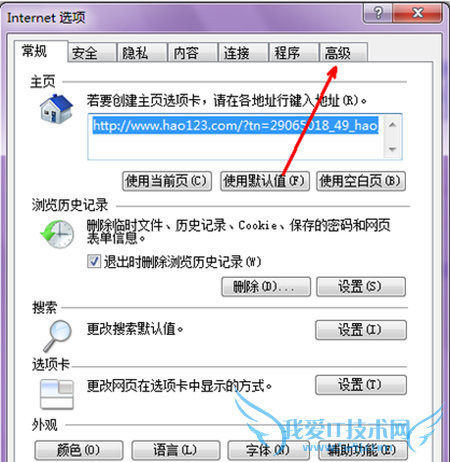
Task: Close the Internet 选项 dialog
Action: (x=418, y=13)
